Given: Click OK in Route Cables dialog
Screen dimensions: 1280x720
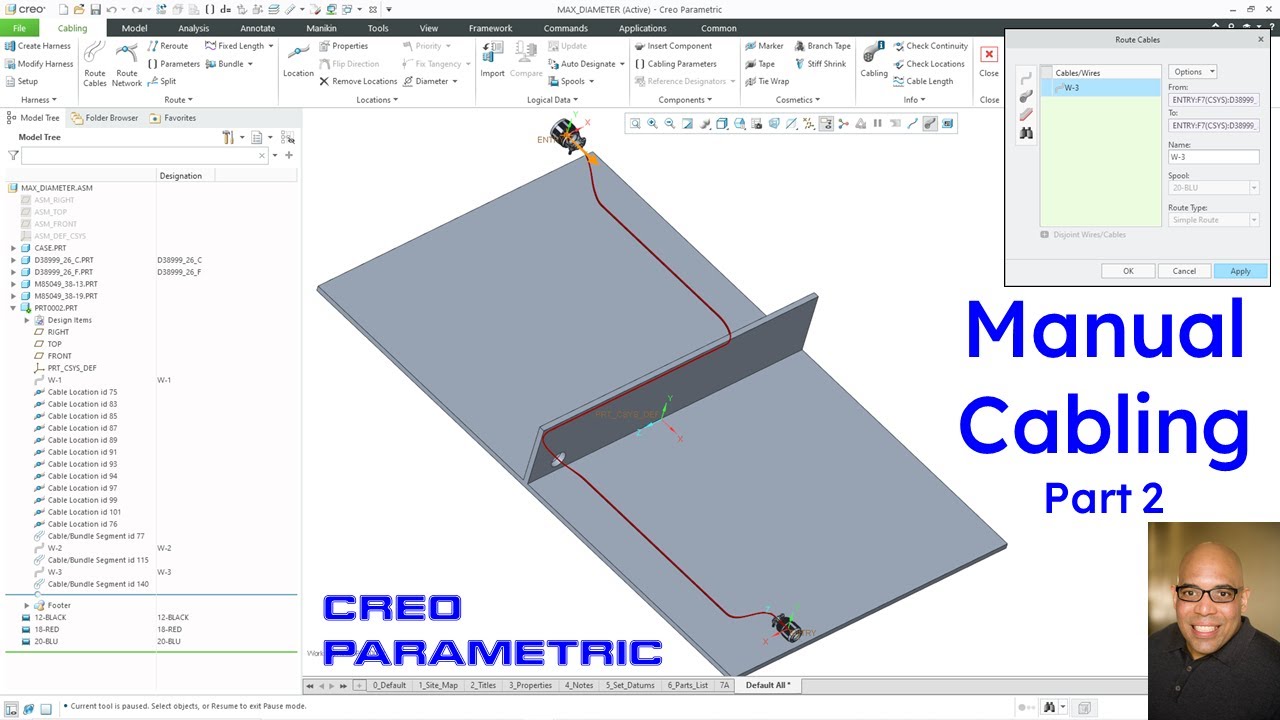Looking at the screenshot, I should point(1128,271).
